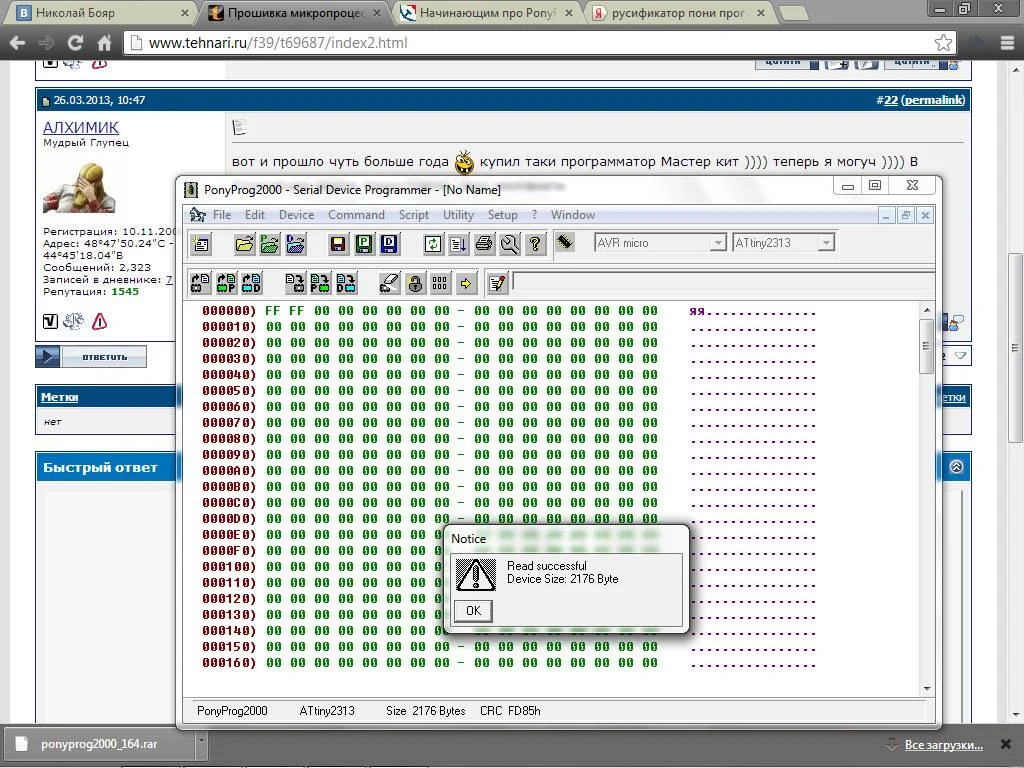Open the post permalink link
Image resolution: width=1024 pixels, height=768 pixels.
933,100
